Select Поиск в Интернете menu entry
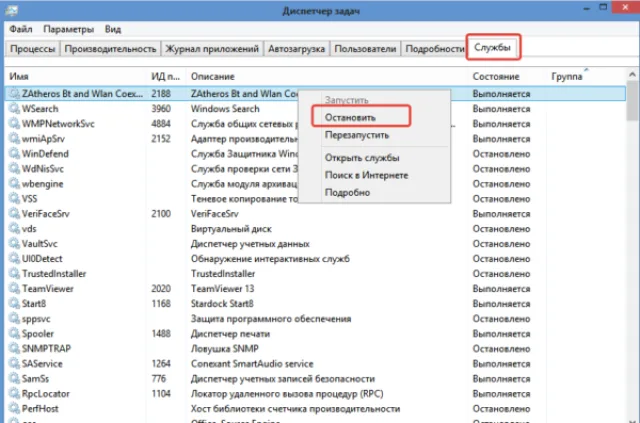Viewport: 640px width, 423px height. (366, 175)
